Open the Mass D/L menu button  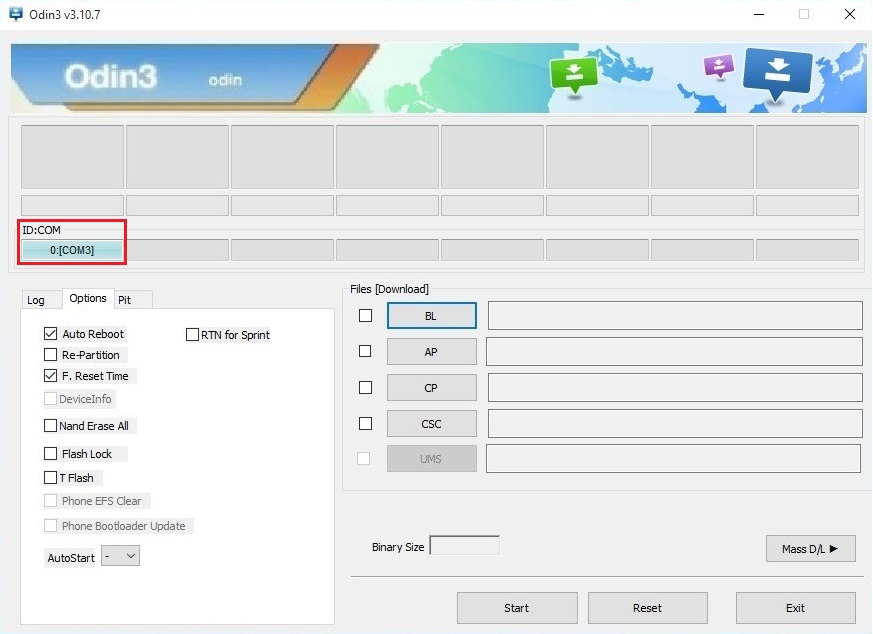(x=811, y=549)
